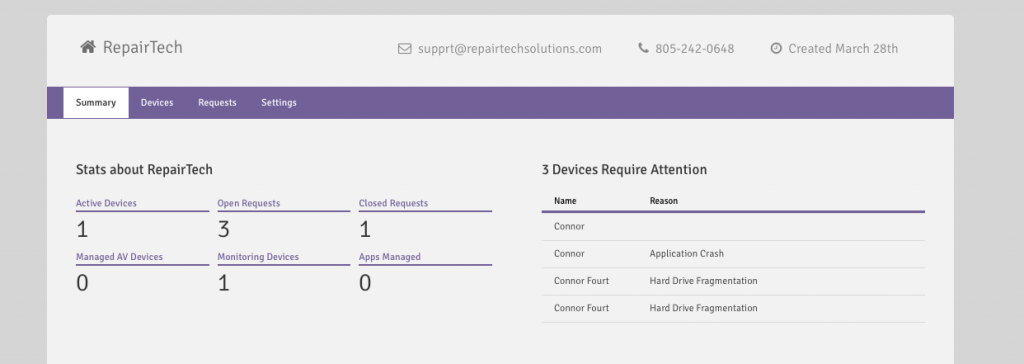Click the Reason column header
This screenshot has width=1024, height=364.
[664, 201]
